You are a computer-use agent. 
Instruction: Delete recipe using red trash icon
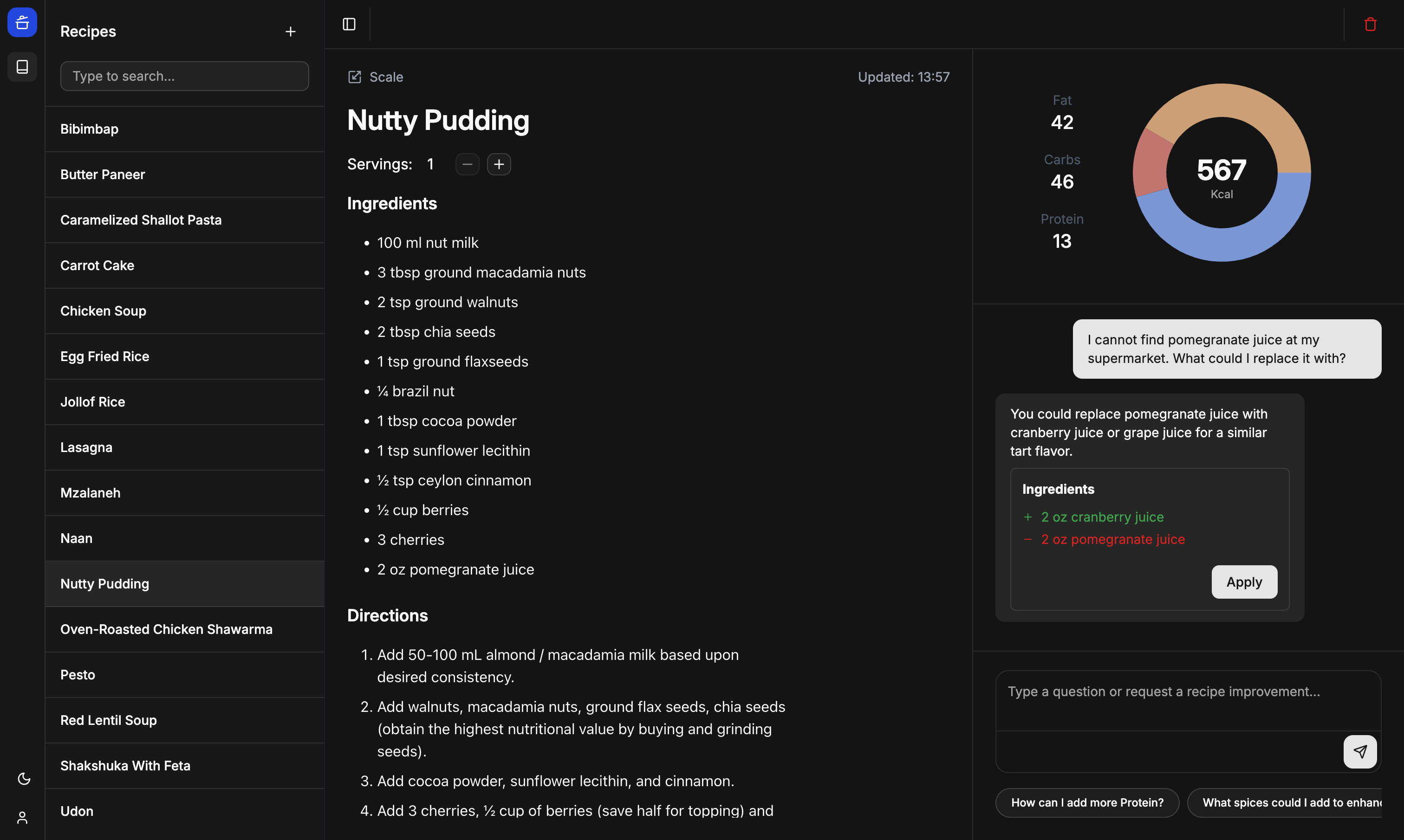click(1370, 24)
